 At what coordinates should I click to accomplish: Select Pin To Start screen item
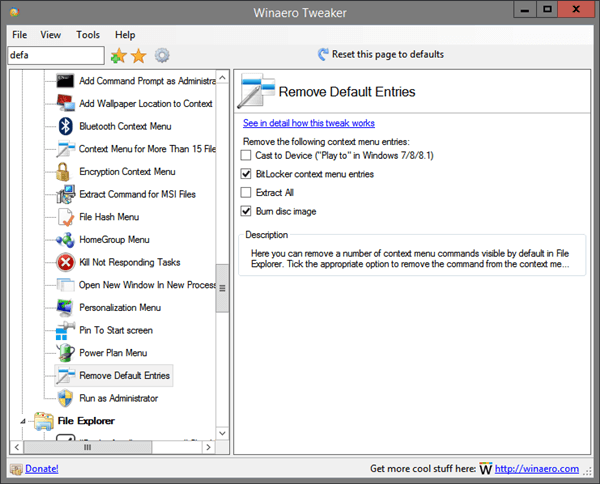116,330
